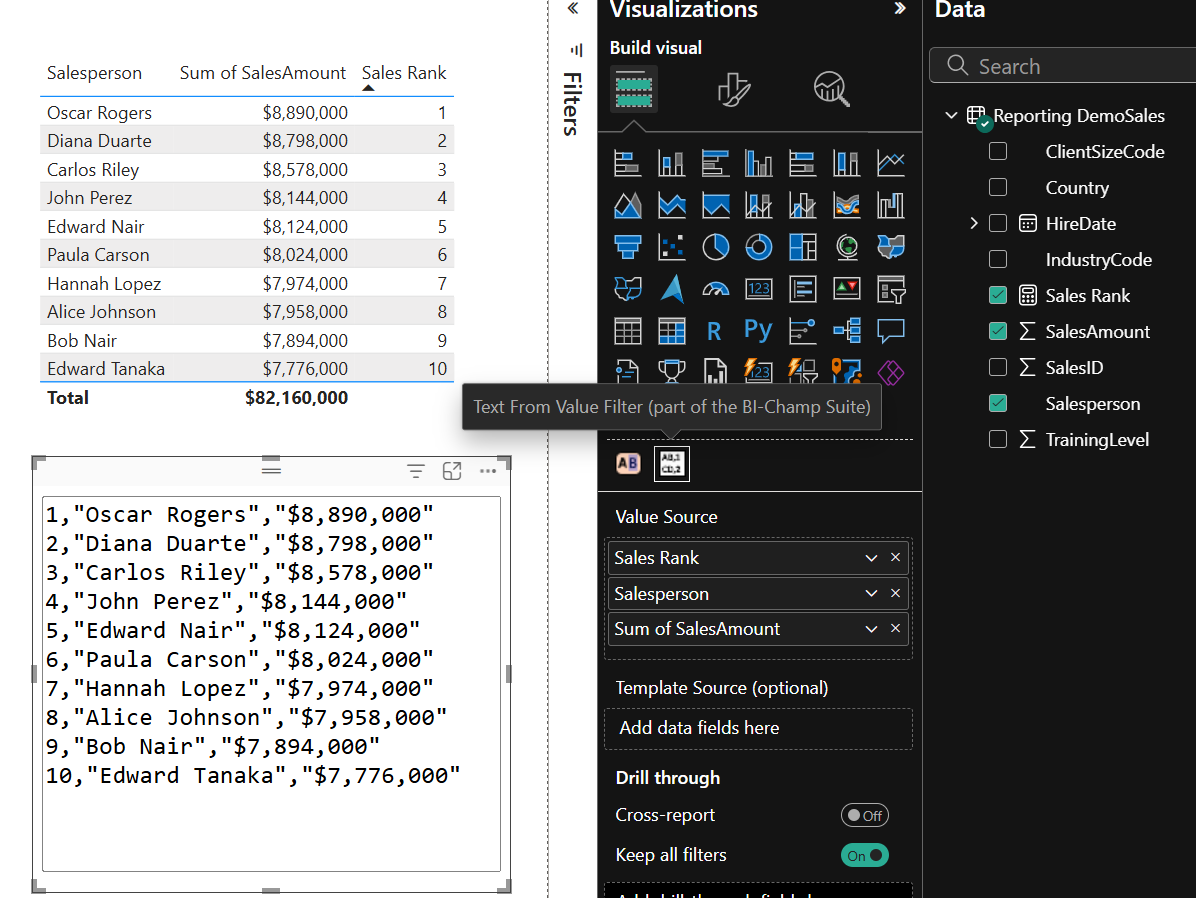
Task: Uncheck the Salesperson field
Action: pos(998,403)
